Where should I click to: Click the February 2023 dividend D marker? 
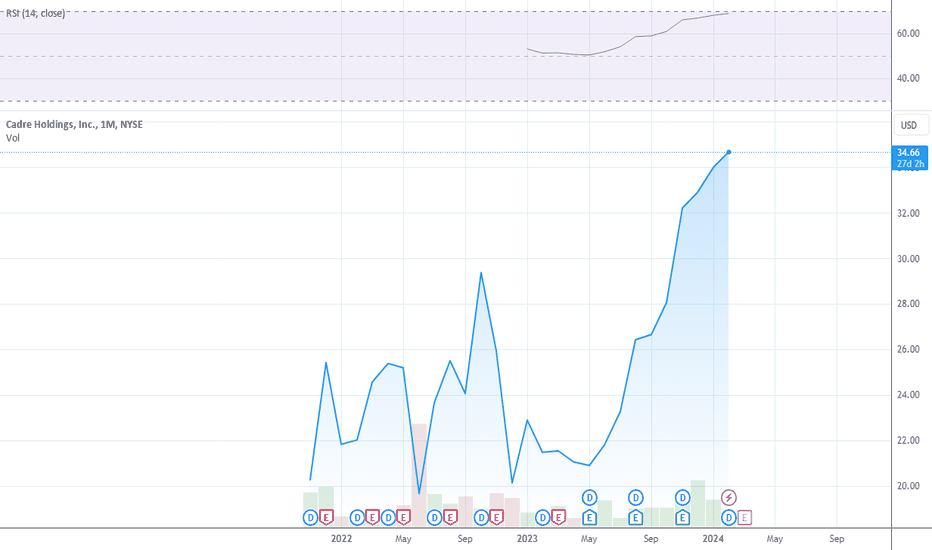click(543, 518)
